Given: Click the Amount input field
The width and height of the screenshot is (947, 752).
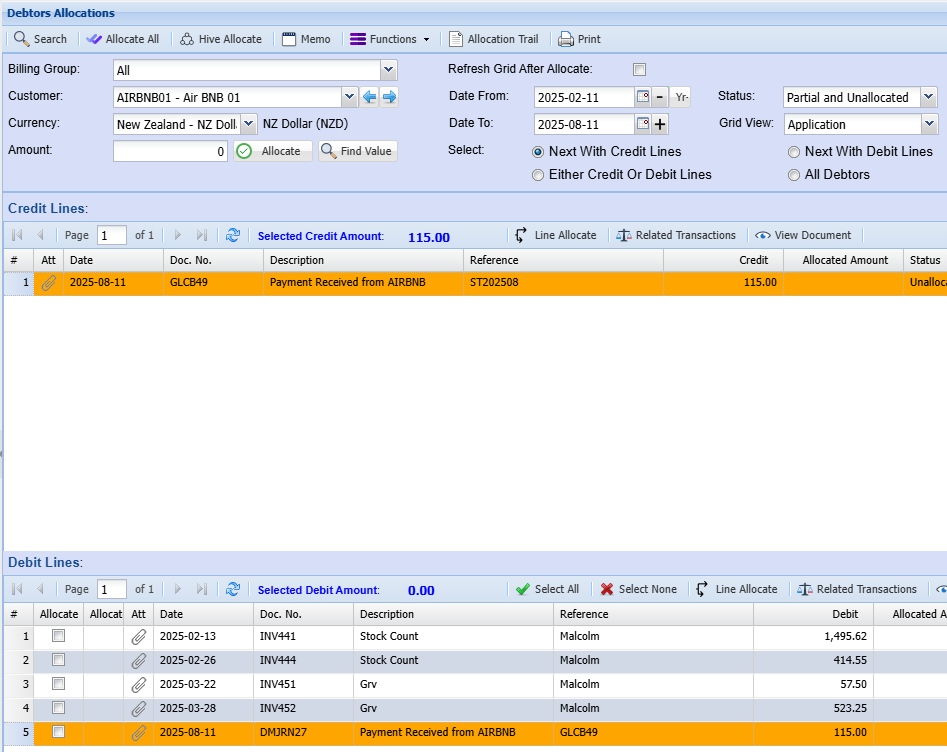Looking at the screenshot, I should [x=170, y=151].
